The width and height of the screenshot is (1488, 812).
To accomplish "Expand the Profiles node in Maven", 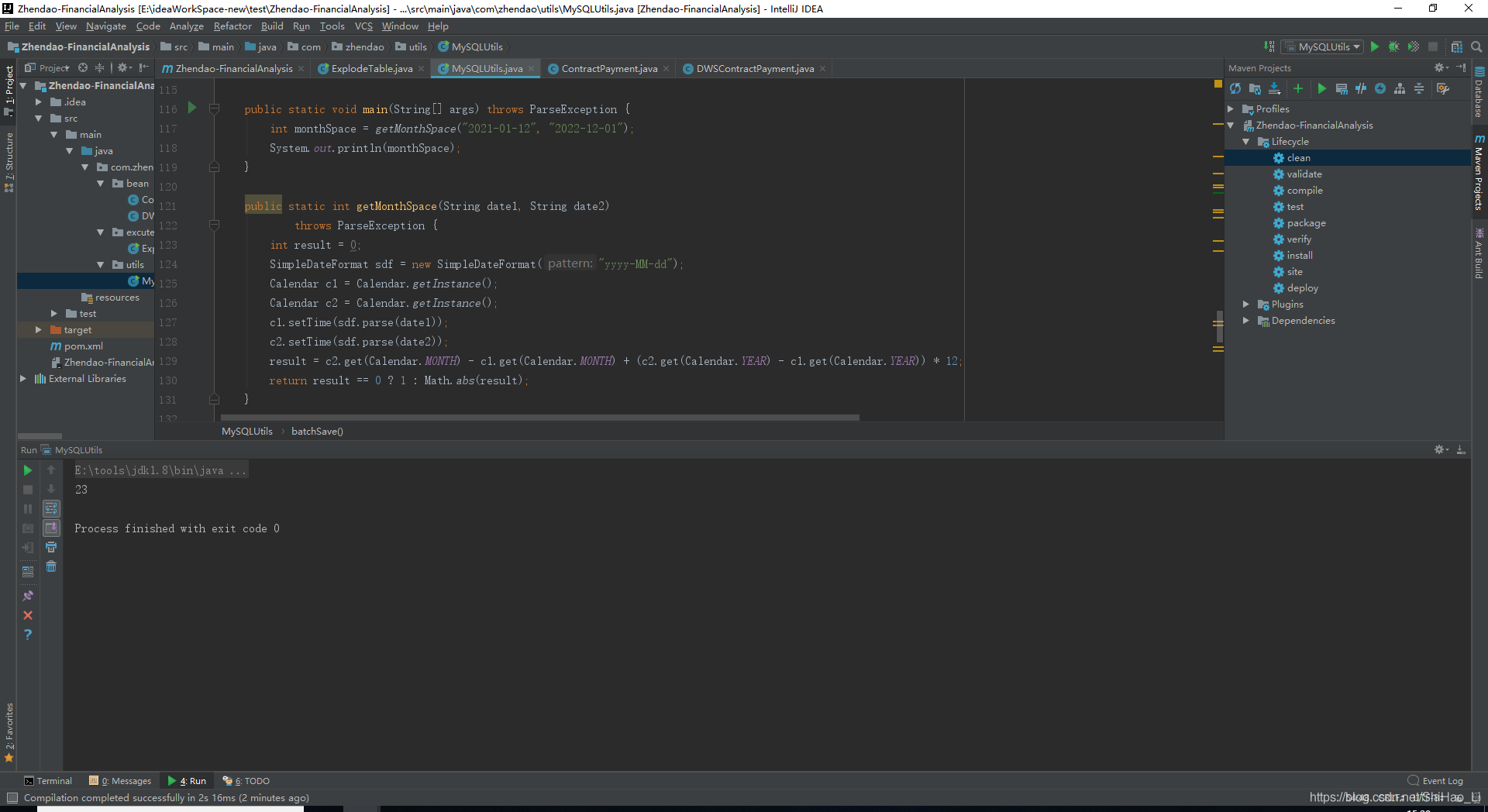I will pyautogui.click(x=1231, y=109).
